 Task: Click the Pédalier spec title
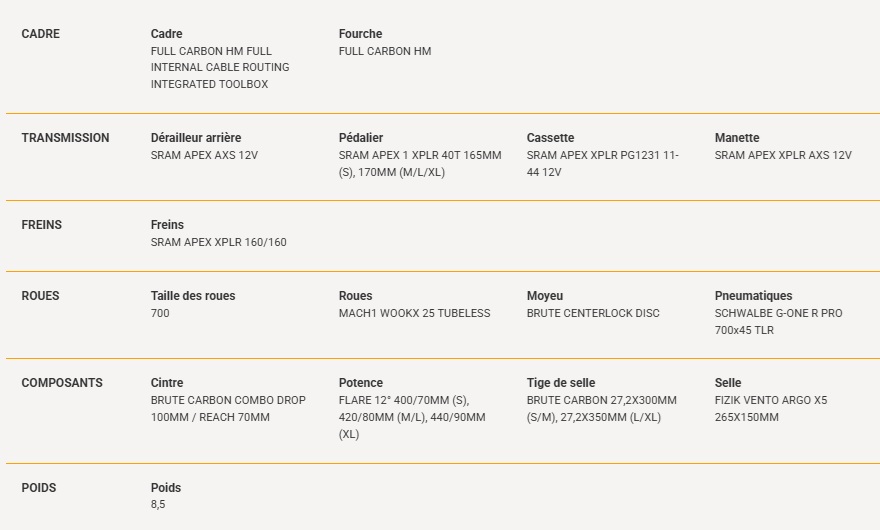point(361,138)
